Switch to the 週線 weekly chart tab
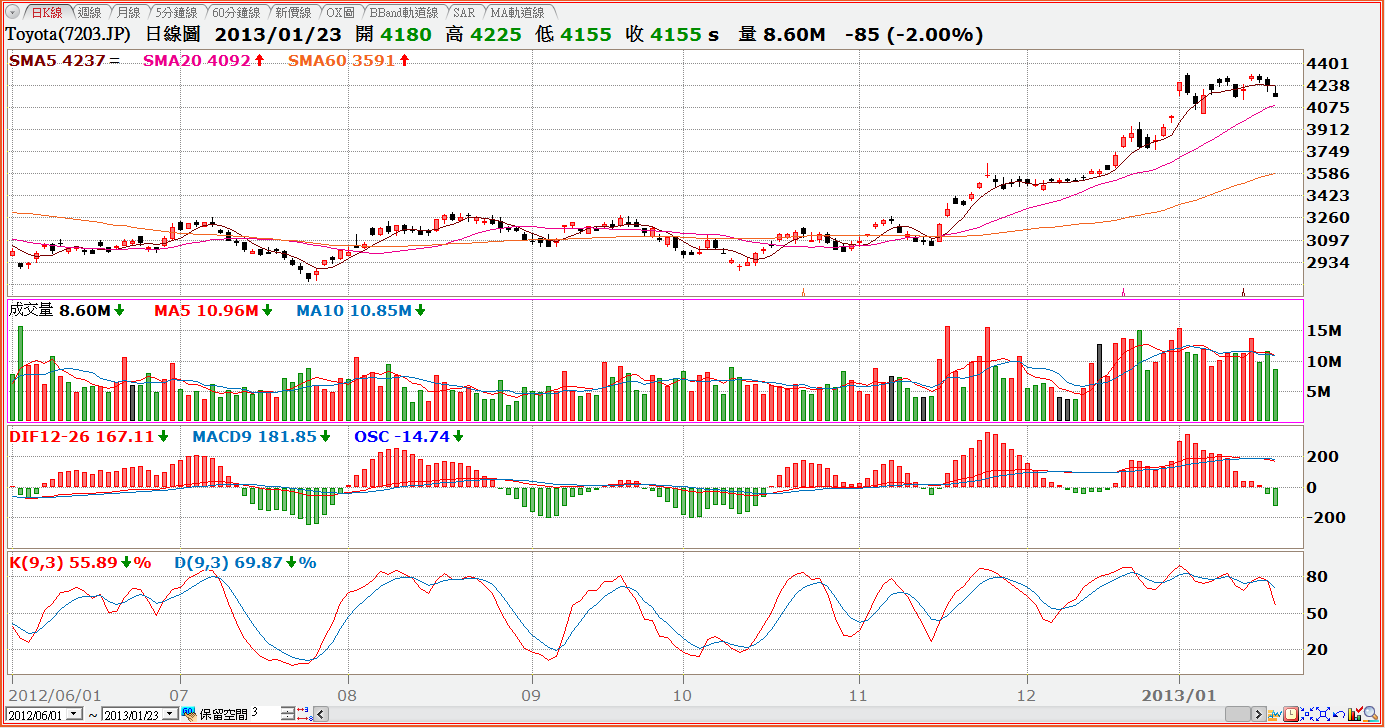The image size is (1385, 728). tap(88, 13)
